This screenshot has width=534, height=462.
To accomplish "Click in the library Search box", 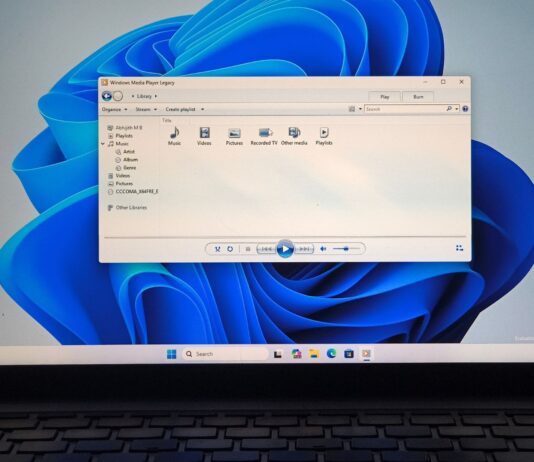I will pyautogui.click(x=405, y=109).
